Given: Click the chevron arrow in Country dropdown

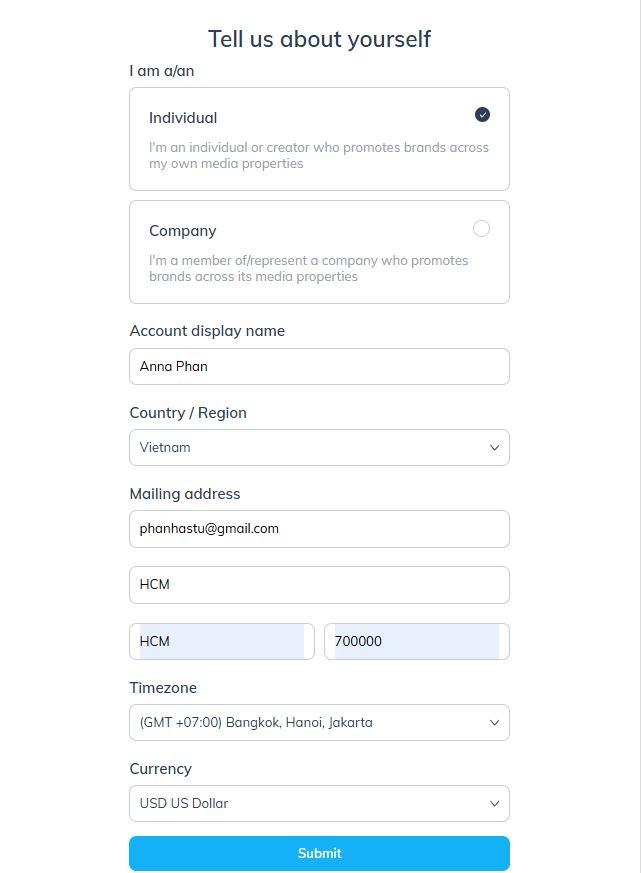Looking at the screenshot, I should click(494, 448).
